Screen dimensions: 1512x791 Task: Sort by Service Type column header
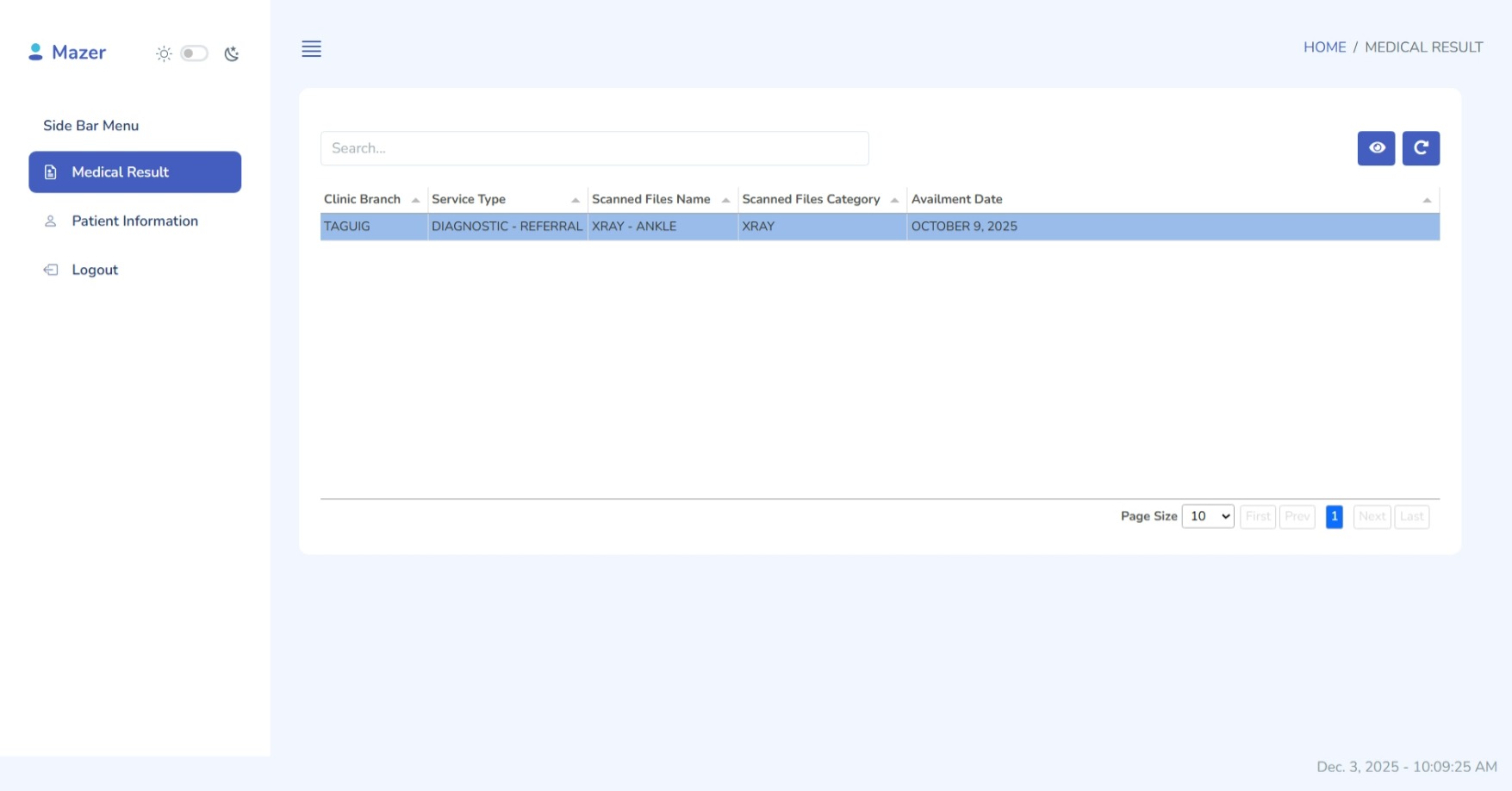[x=469, y=199]
